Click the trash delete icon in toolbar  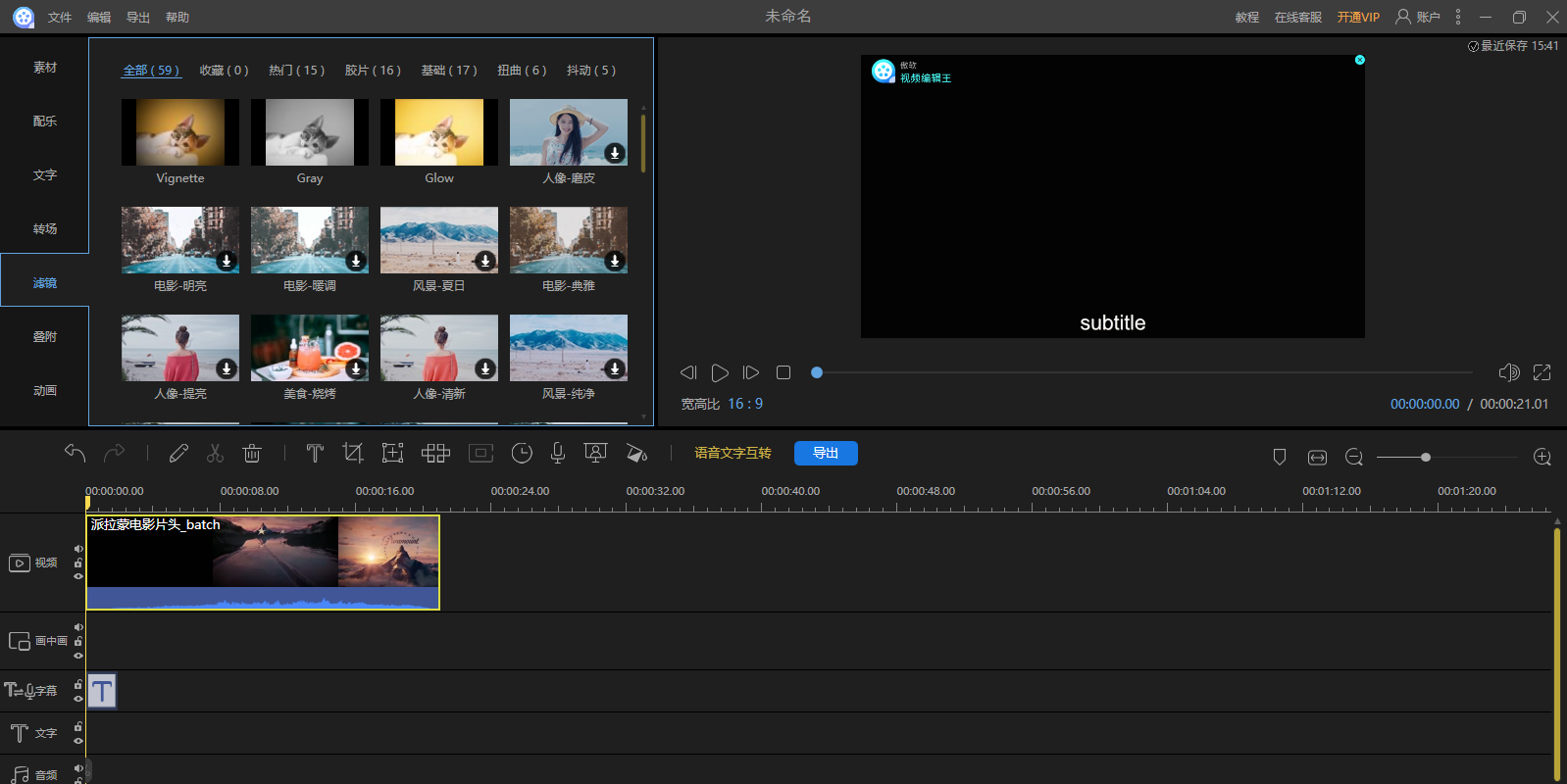pos(252,453)
